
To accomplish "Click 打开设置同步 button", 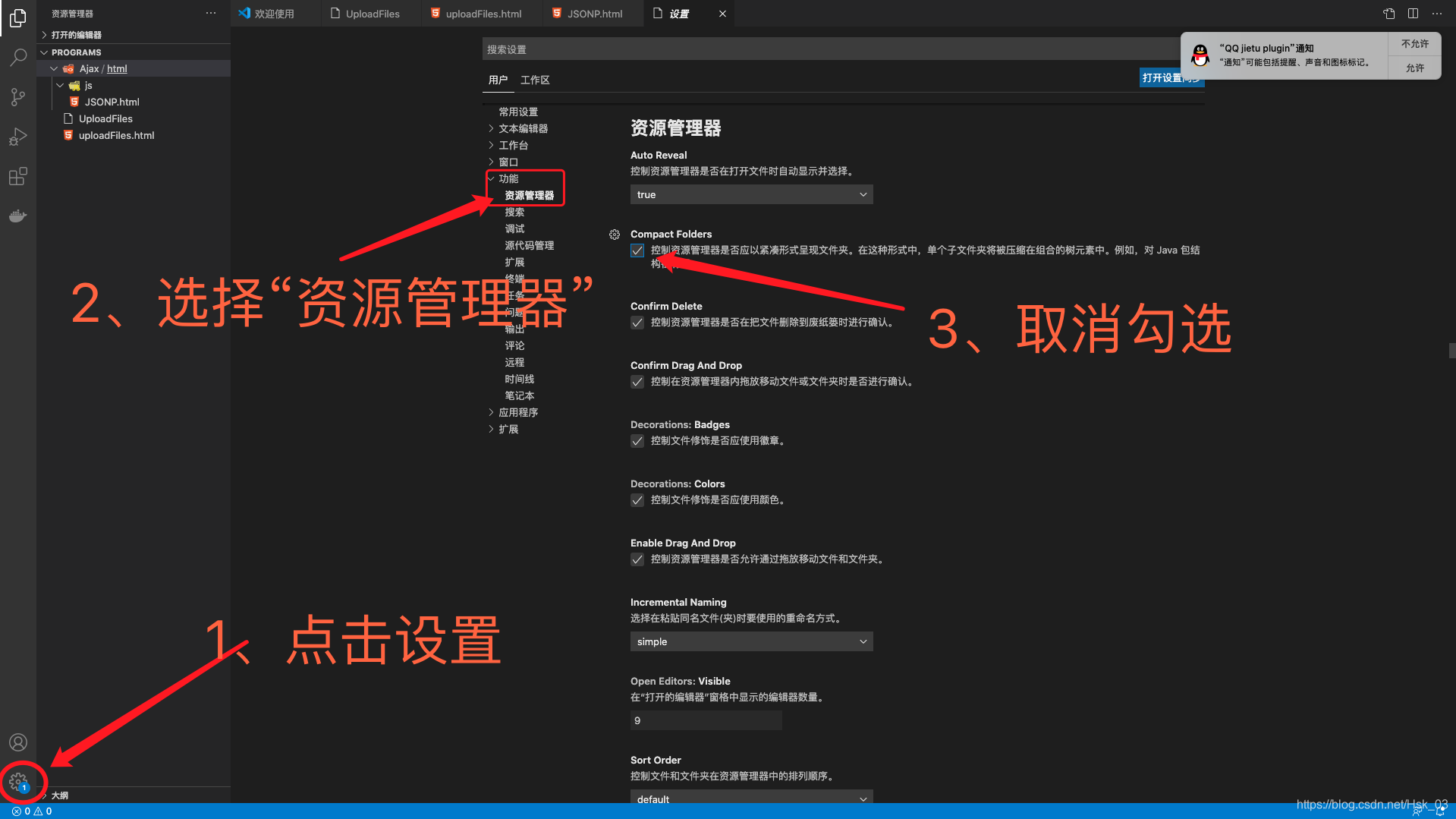I will click(x=1171, y=78).
